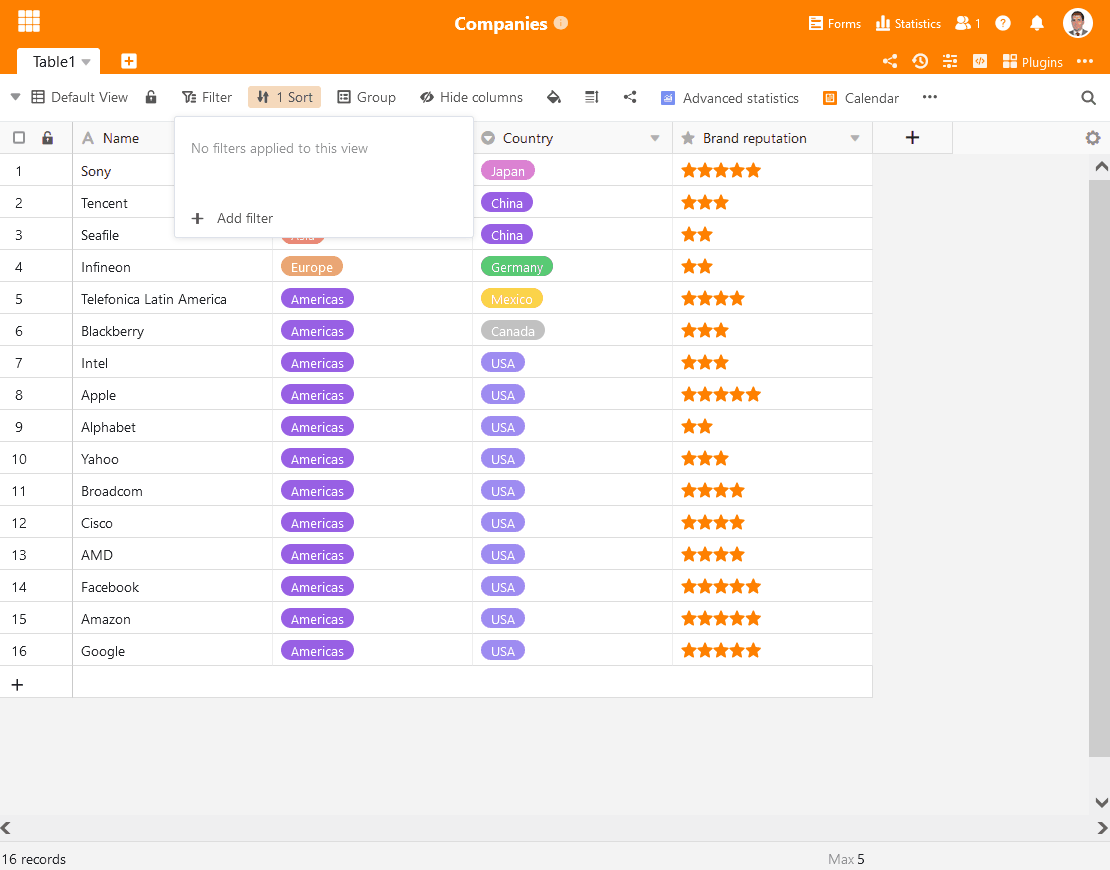Click the Companies base title

coord(500,23)
